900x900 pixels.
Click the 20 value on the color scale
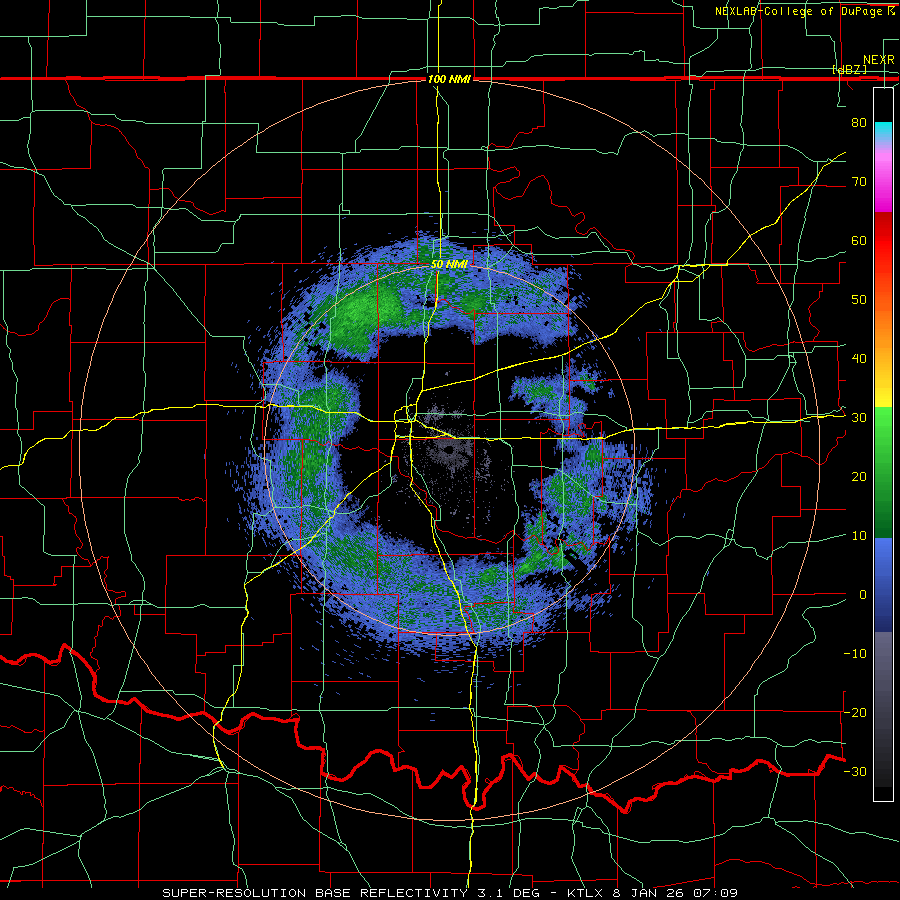coord(859,477)
